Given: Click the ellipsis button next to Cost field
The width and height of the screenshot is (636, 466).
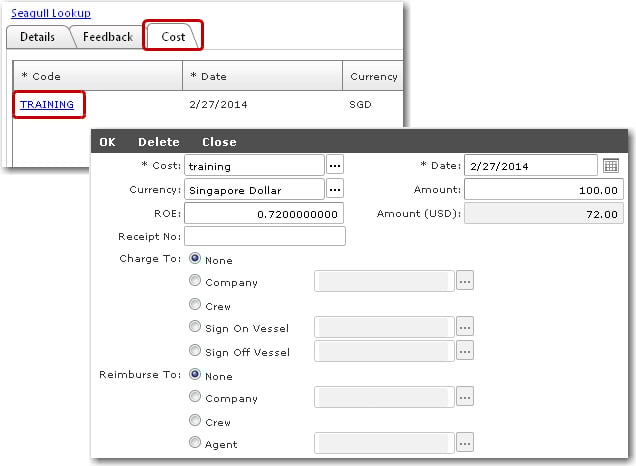Looking at the screenshot, I should tap(336, 165).
